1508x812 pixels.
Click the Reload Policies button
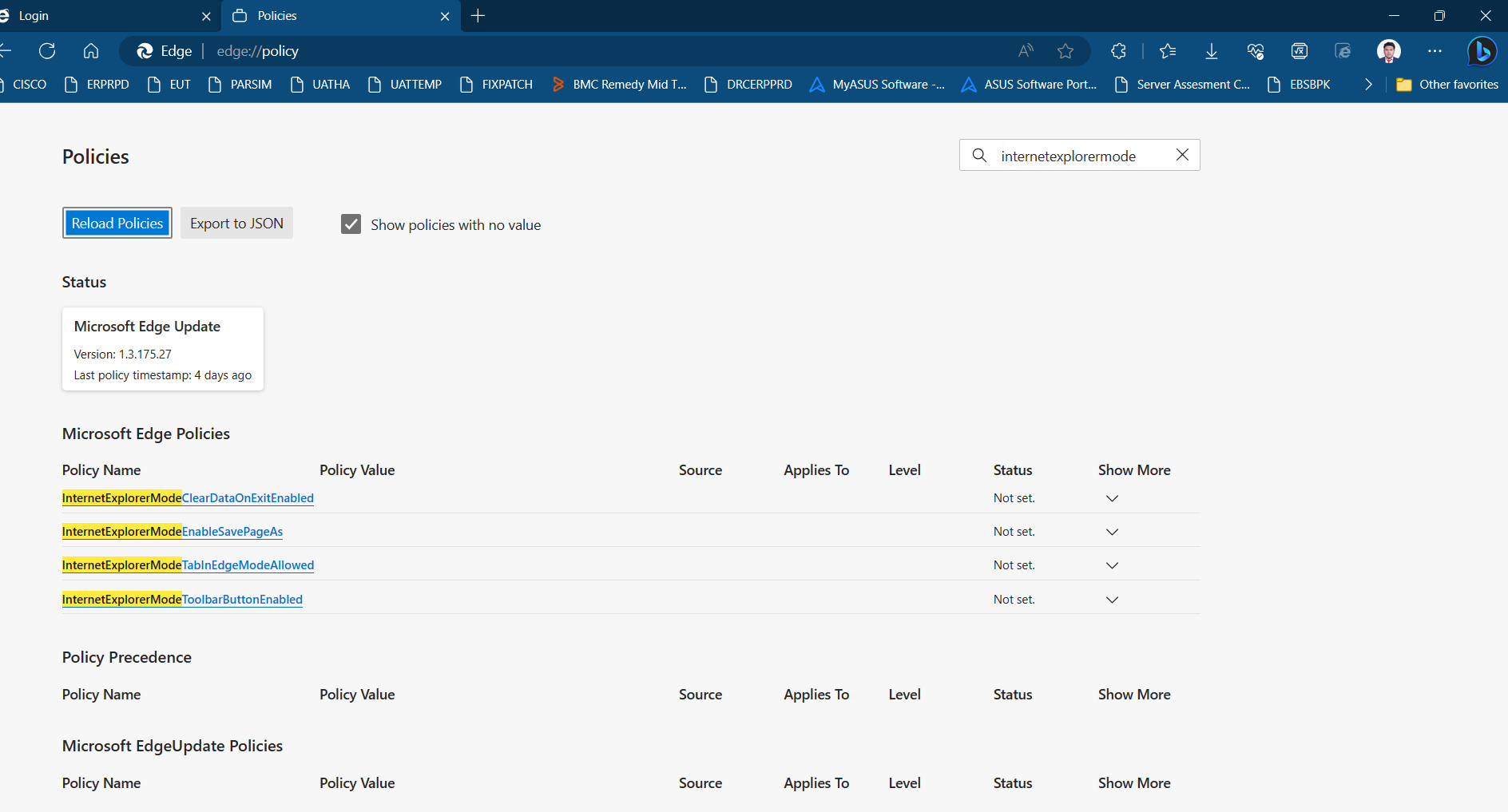[117, 223]
